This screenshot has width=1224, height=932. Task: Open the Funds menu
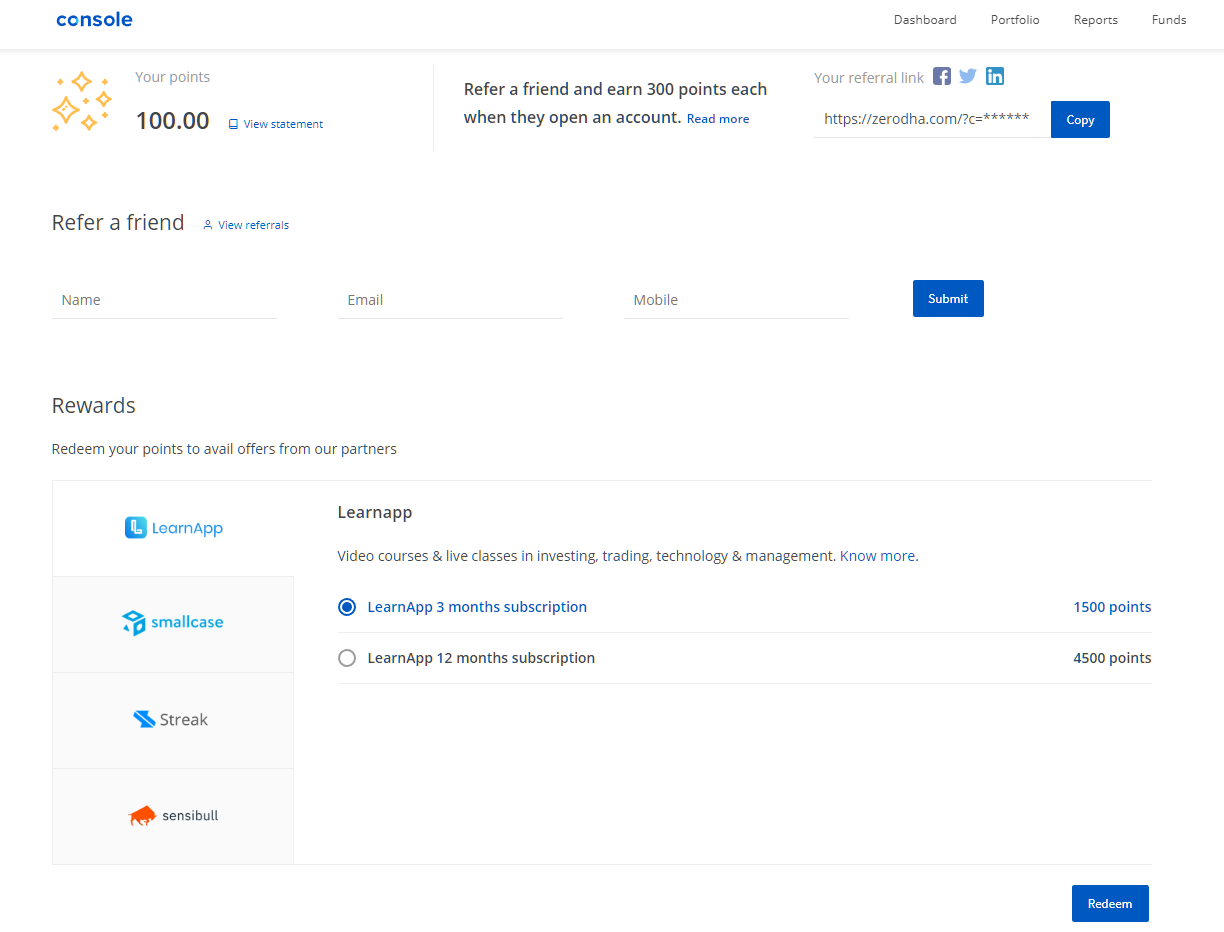(x=1169, y=20)
